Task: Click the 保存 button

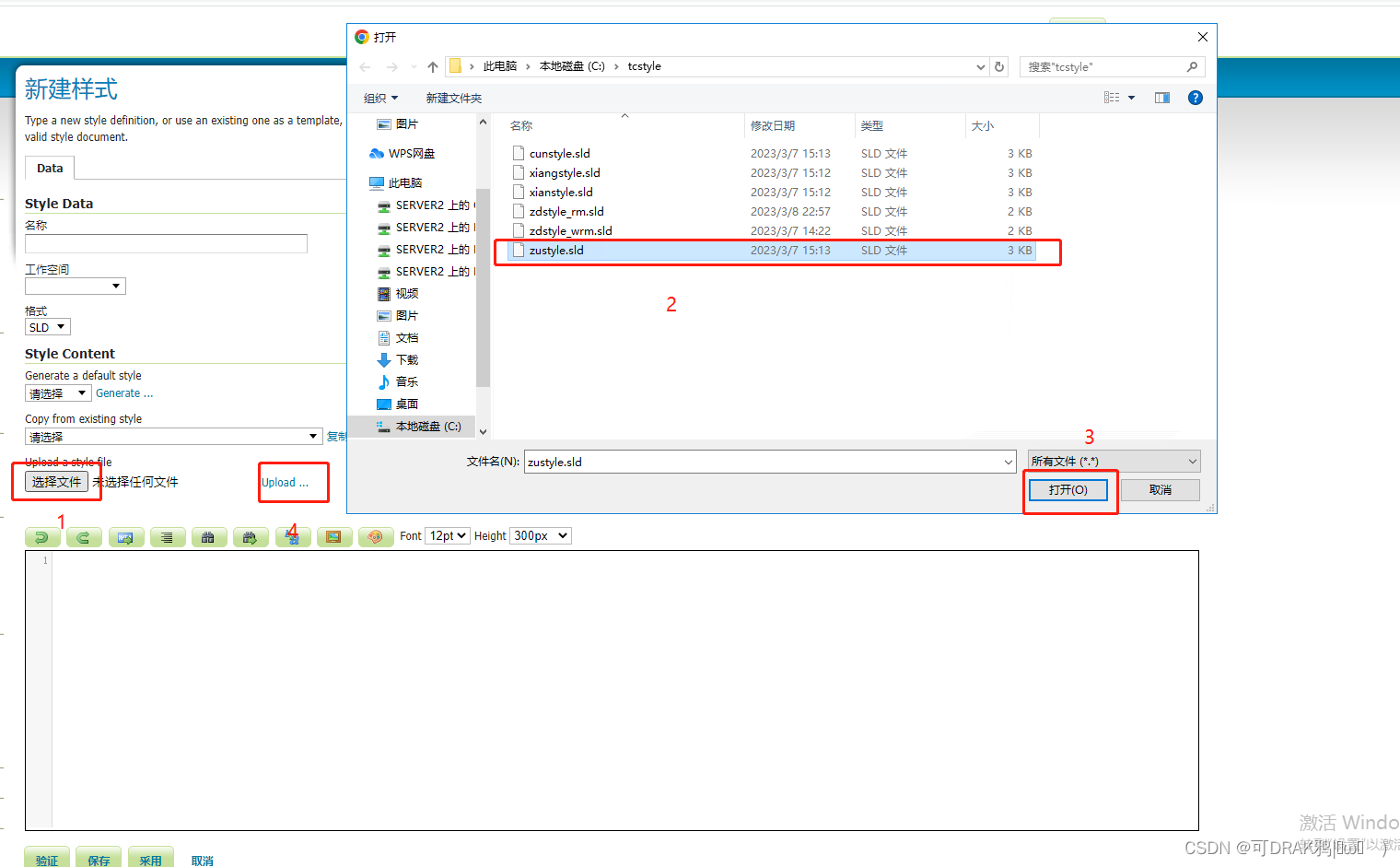Action: coord(99,860)
